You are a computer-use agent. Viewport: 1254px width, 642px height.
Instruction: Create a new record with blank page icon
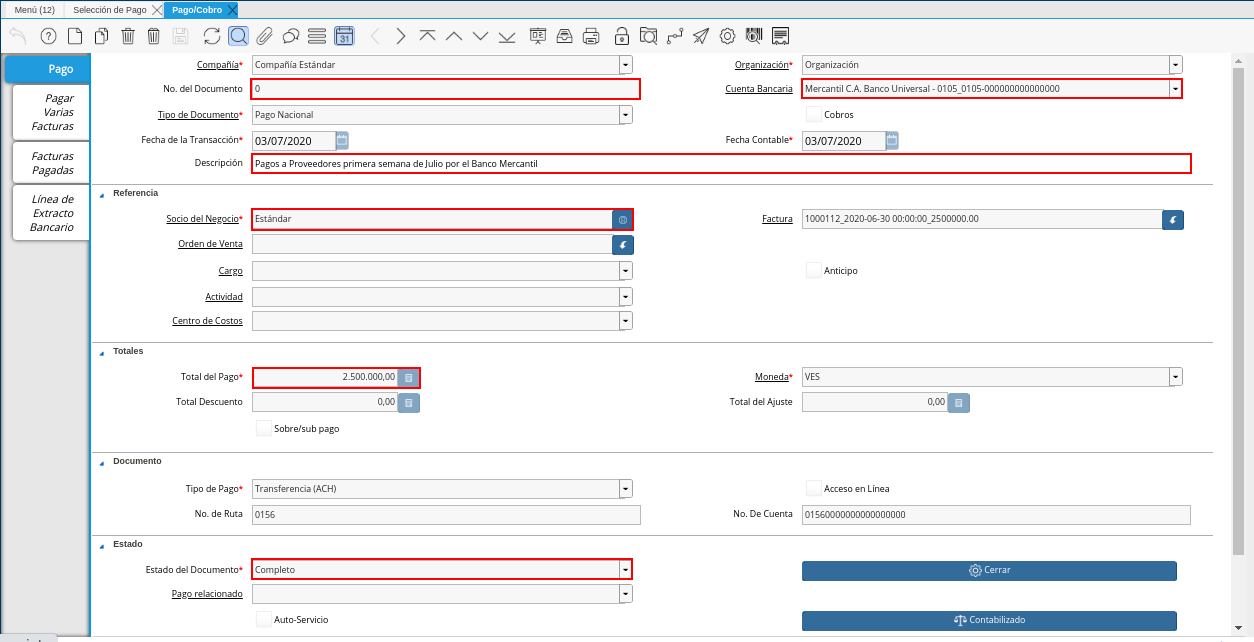point(75,37)
